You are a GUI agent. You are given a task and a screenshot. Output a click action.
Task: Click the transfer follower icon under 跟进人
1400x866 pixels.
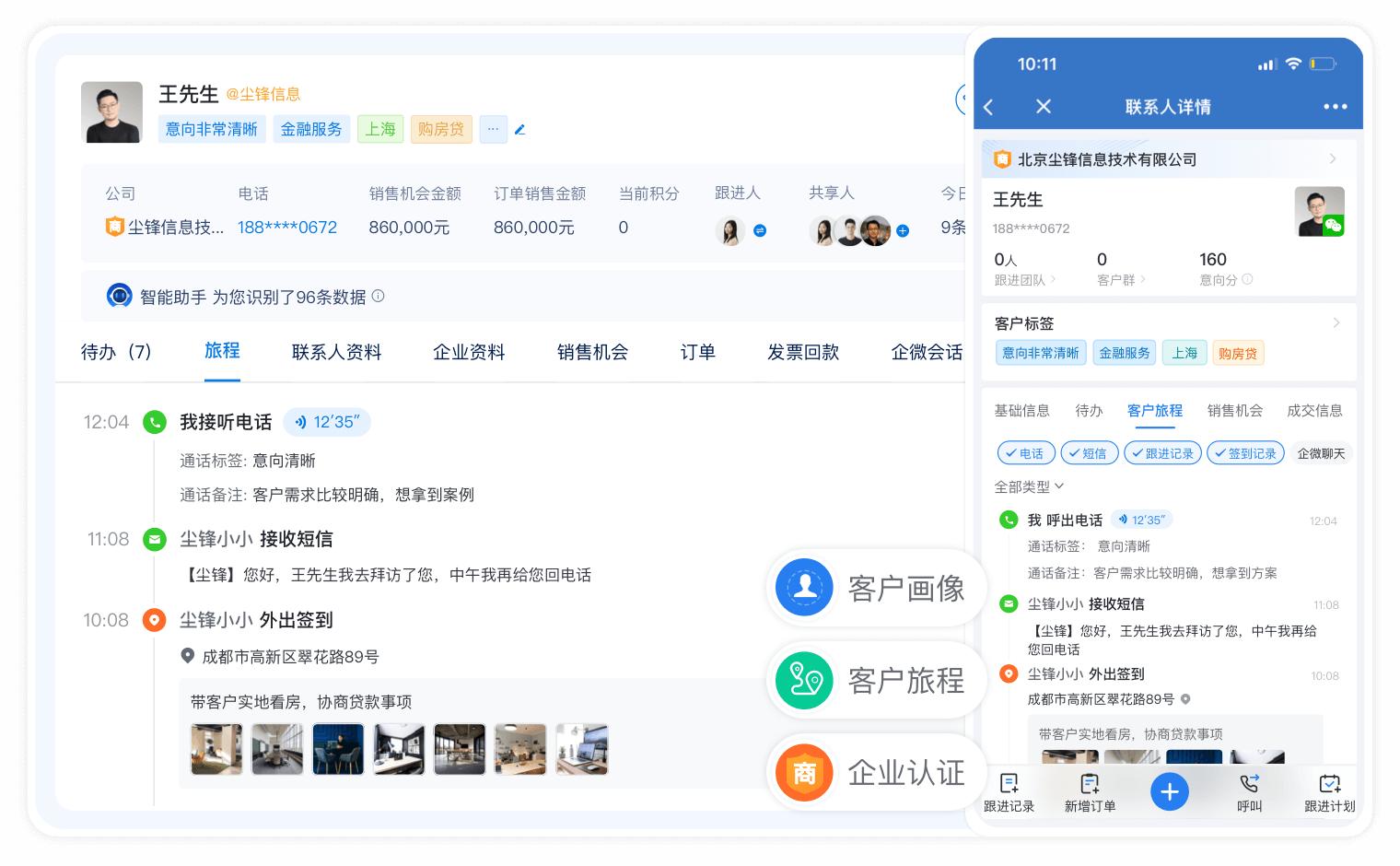point(760,230)
